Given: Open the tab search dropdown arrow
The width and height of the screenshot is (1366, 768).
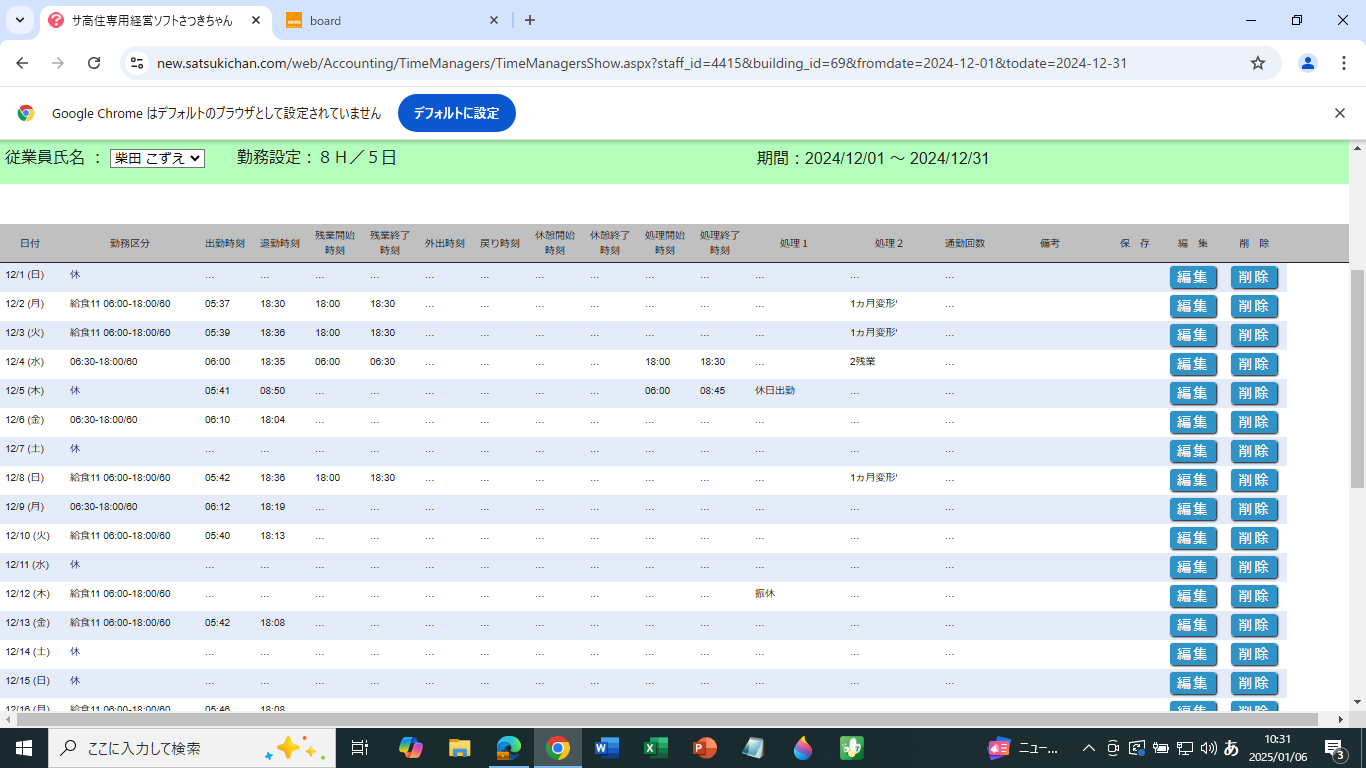Looking at the screenshot, I should pyautogui.click(x=19, y=20).
